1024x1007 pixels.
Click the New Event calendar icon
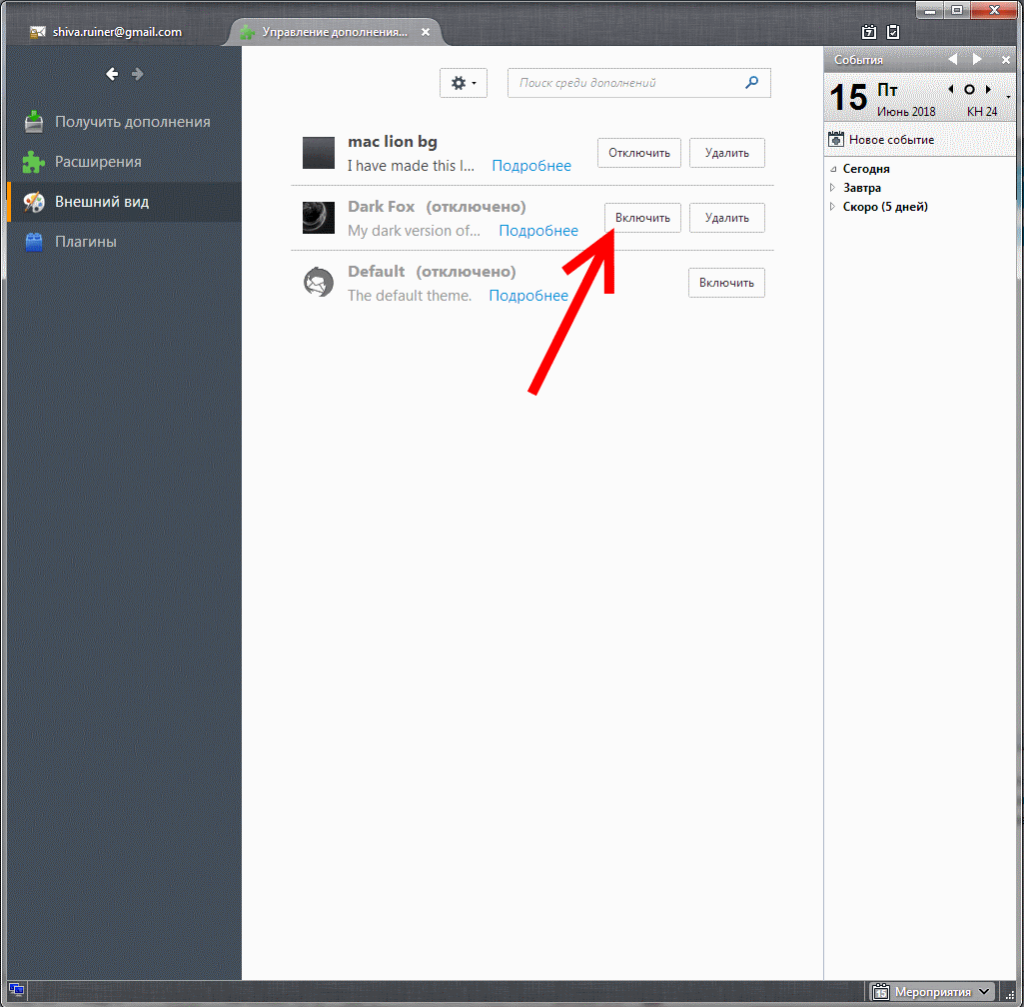pyautogui.click(x=837, y=140)
